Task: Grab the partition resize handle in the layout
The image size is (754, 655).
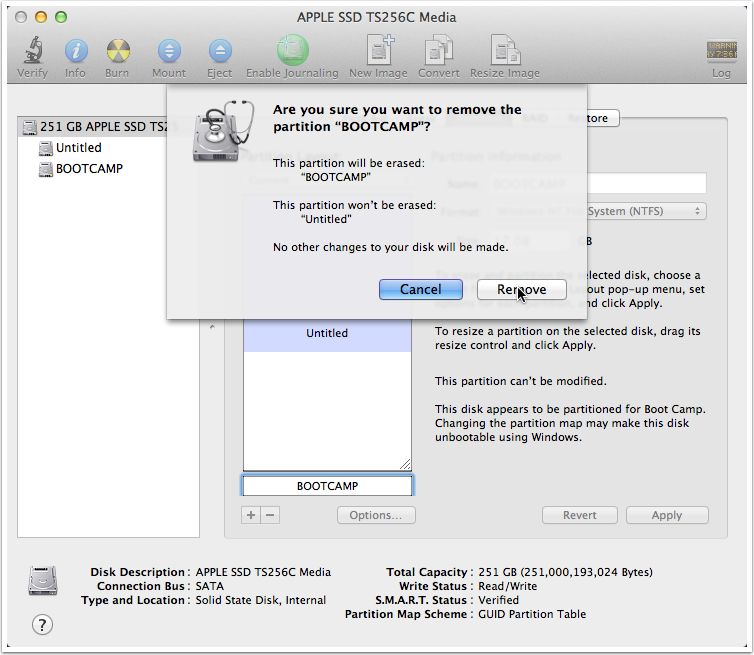Action: 405,464
